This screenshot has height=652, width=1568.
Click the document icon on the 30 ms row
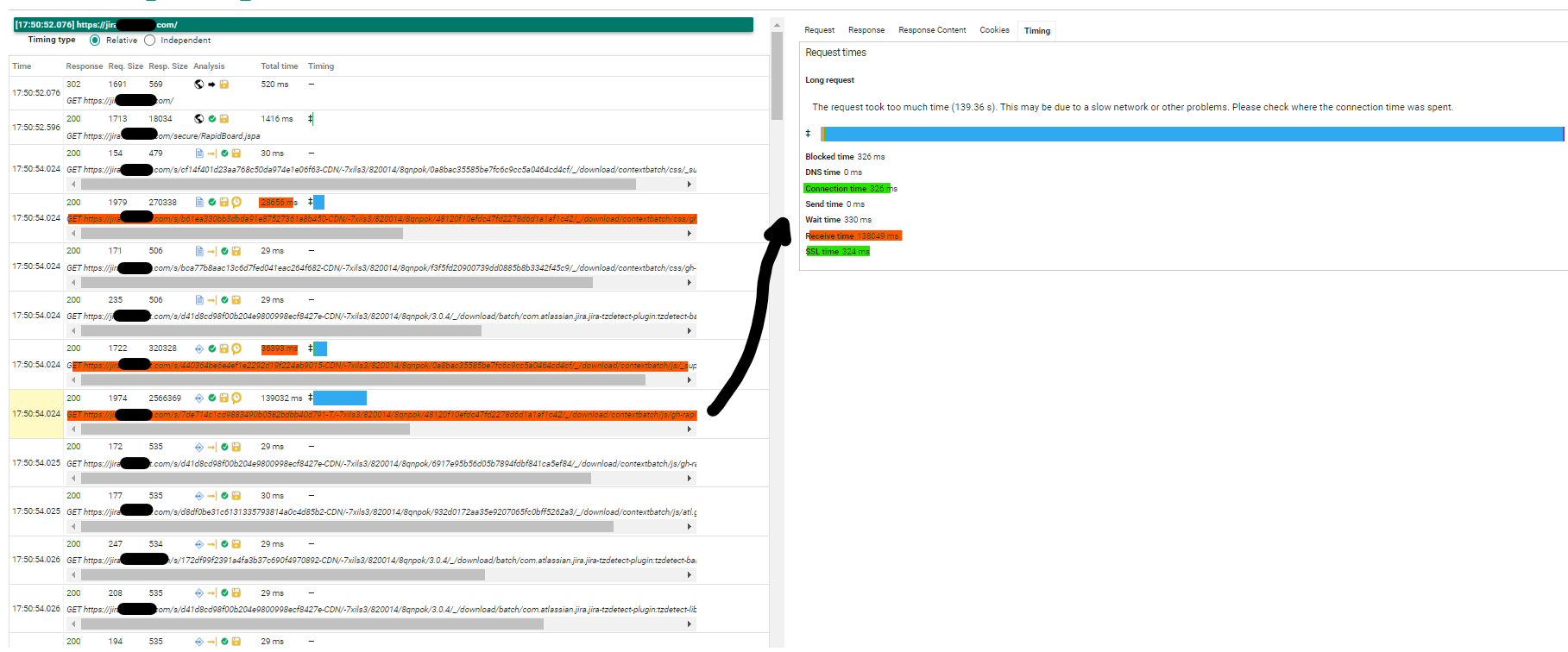click(199, 154)
